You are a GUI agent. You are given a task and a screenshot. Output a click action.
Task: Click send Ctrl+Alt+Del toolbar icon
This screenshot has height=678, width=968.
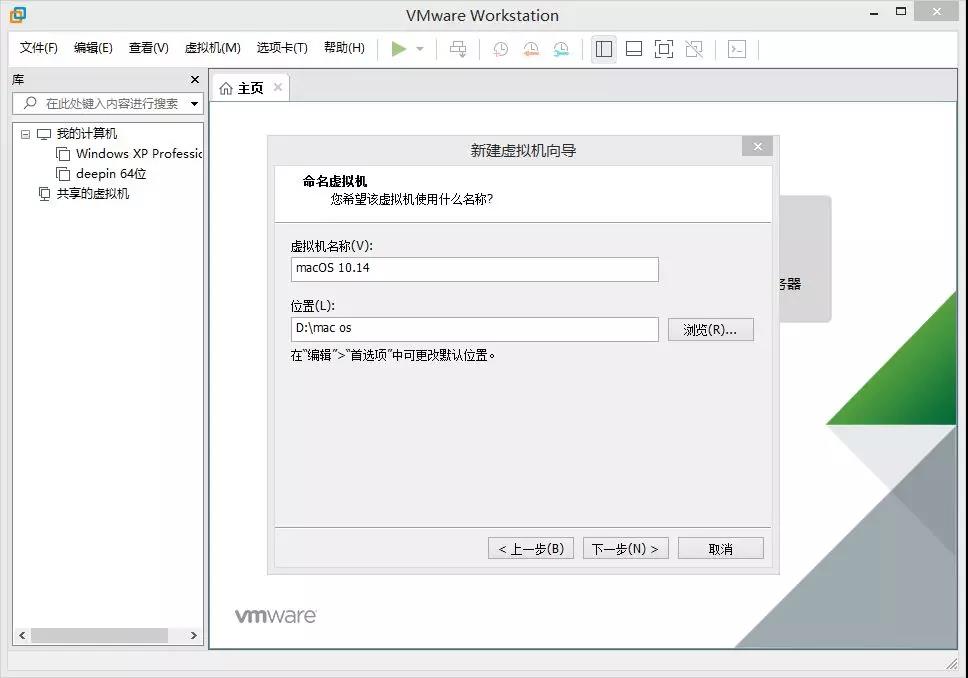[x=458, y=49]
